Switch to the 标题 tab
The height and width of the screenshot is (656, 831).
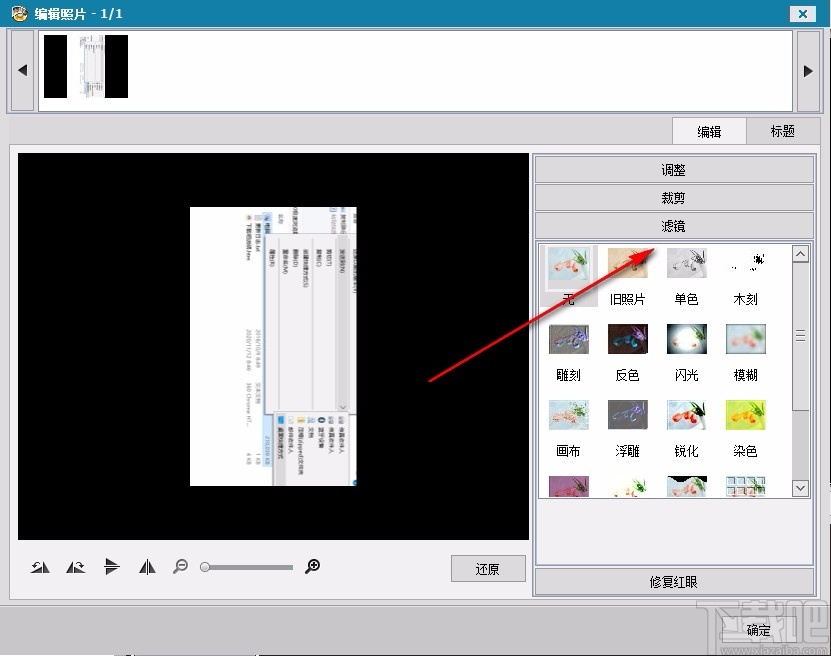[x=783, y=130]
